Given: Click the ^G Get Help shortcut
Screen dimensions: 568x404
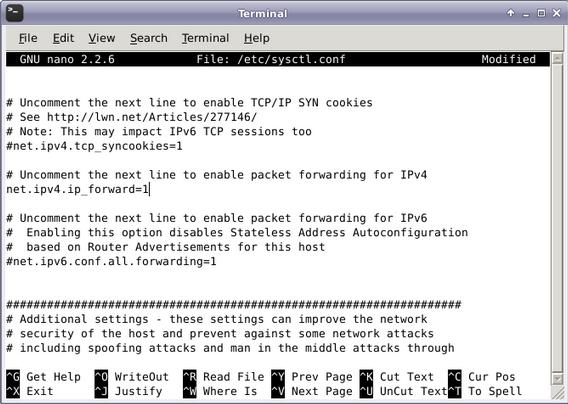Looking at the screenshot, I should [43, 377].
